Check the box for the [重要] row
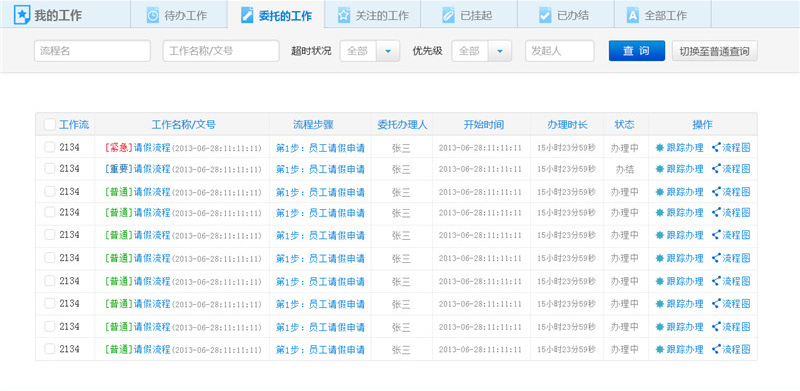 click(x=49, y=168)
